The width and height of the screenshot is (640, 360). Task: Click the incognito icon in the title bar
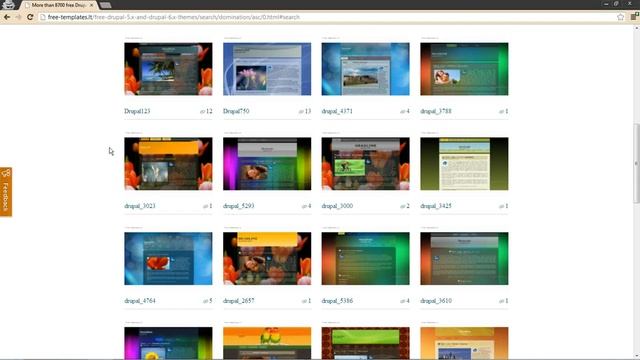coord(8,5)
